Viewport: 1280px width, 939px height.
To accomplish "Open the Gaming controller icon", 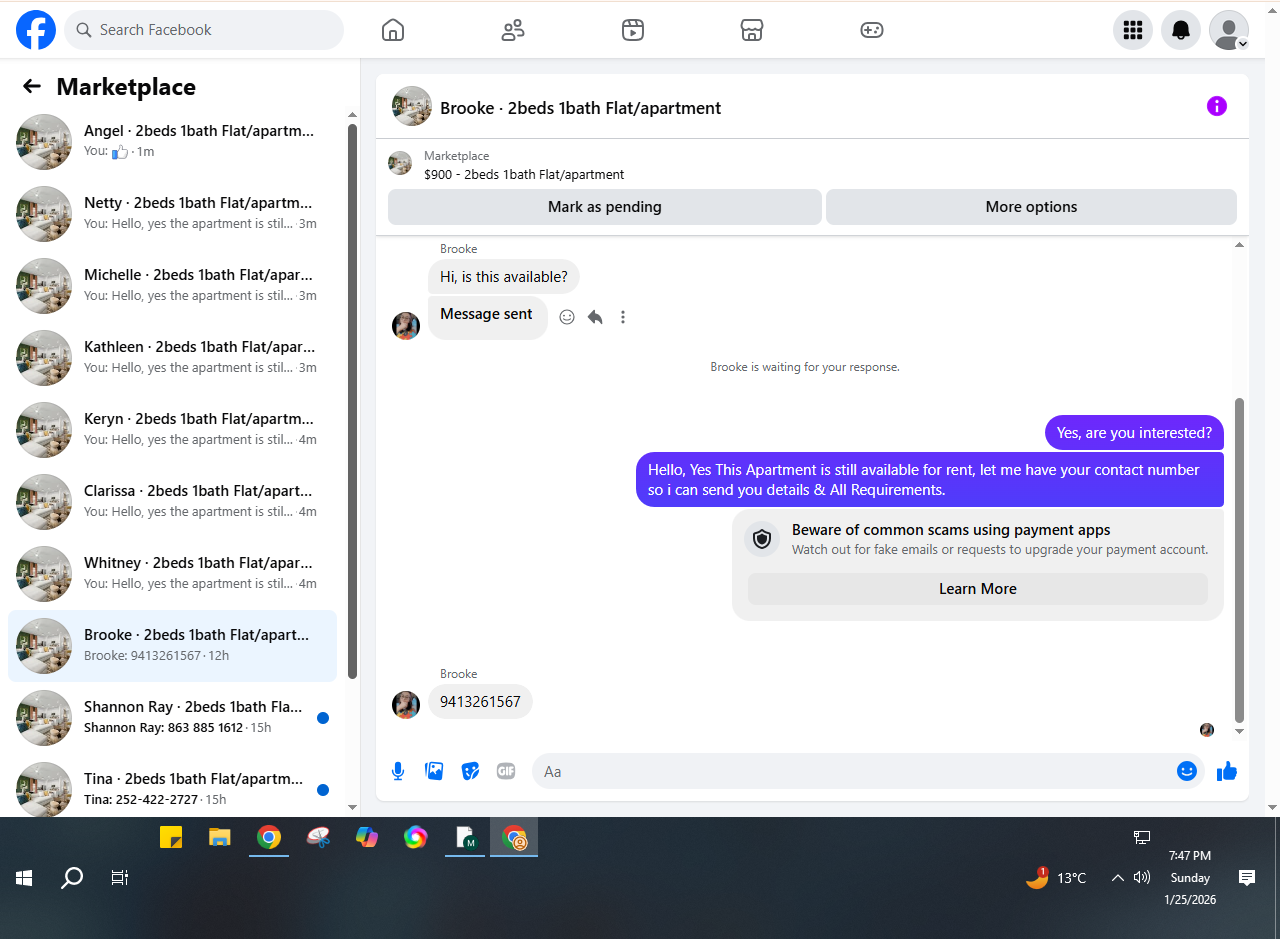I will (x=872, y=30).
